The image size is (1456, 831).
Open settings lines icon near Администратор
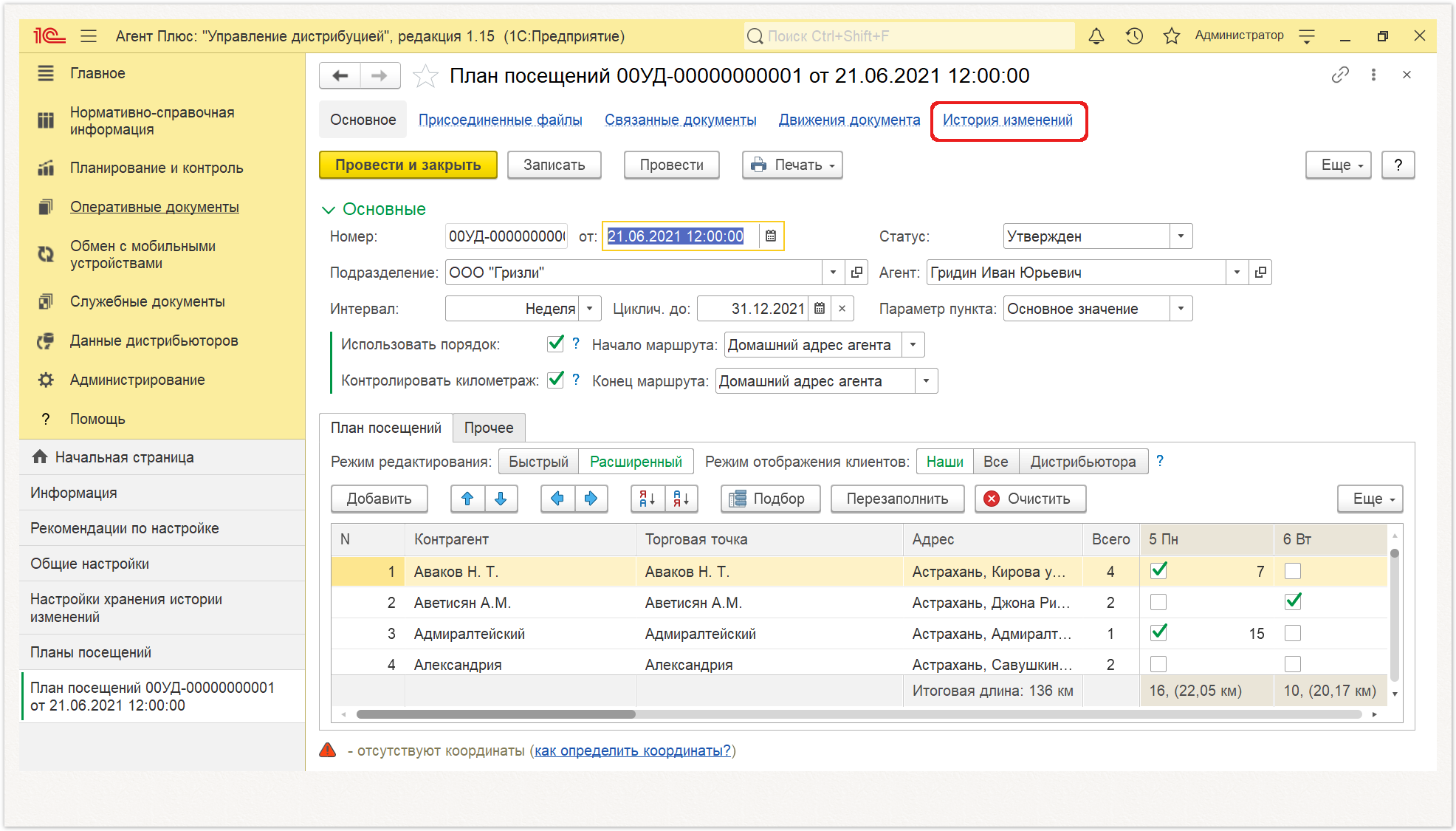(1307, 35)
